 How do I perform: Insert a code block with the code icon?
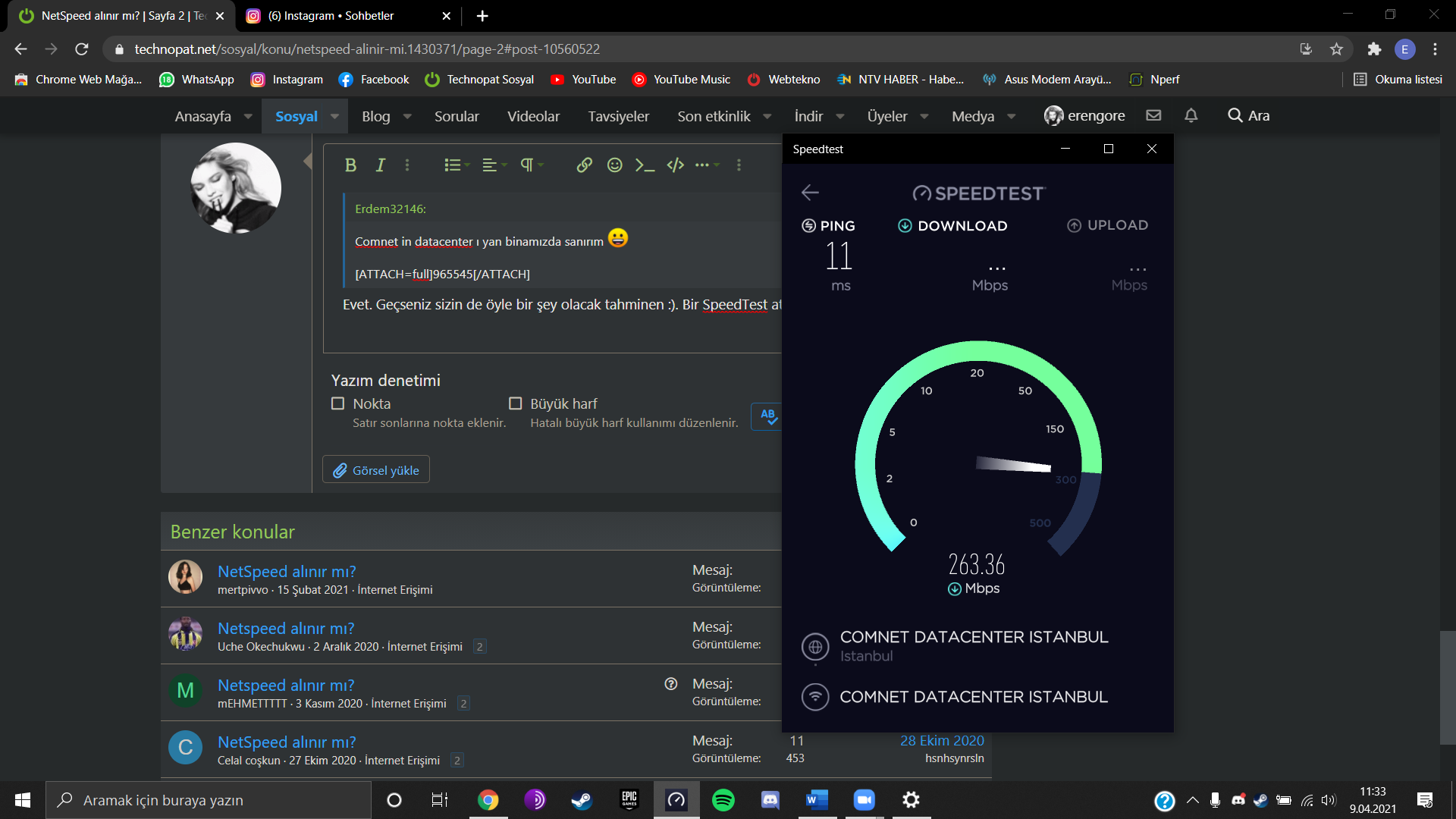675,165
